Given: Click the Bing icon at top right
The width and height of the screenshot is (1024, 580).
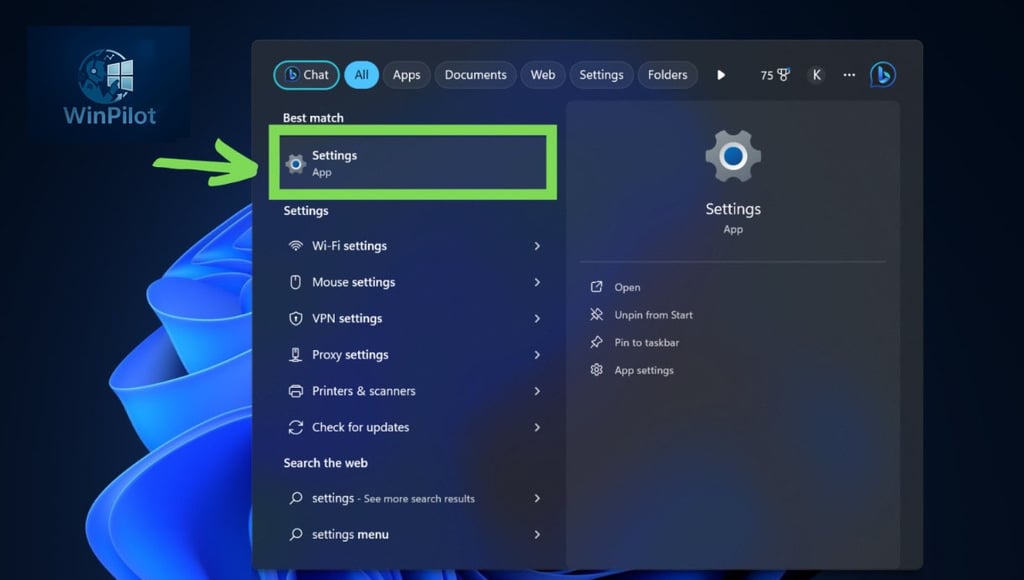Looking at the screenshot, I should 883,75.
